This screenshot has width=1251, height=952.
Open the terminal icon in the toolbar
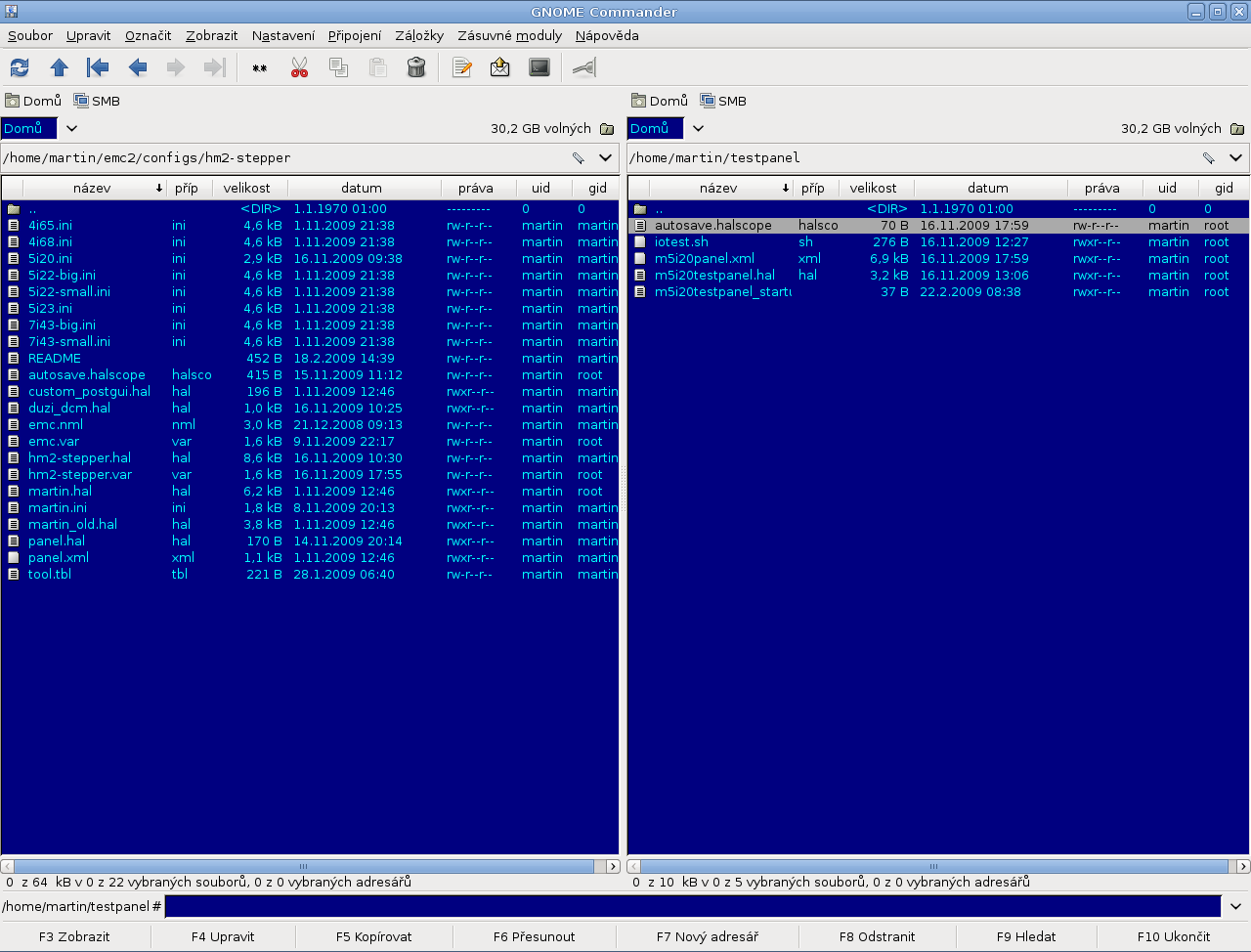click(539, 67)
